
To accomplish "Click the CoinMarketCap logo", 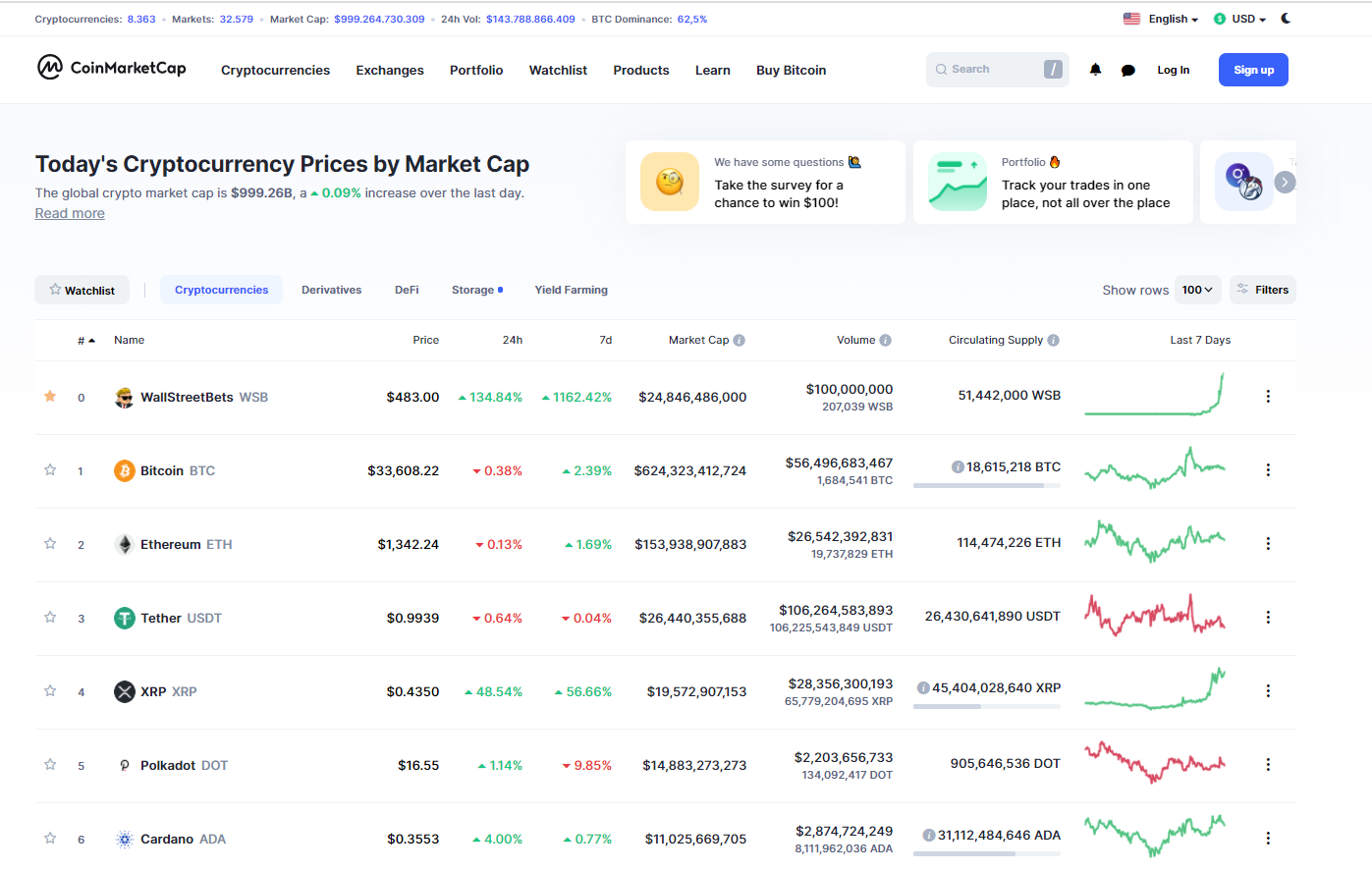I will 111,68.
